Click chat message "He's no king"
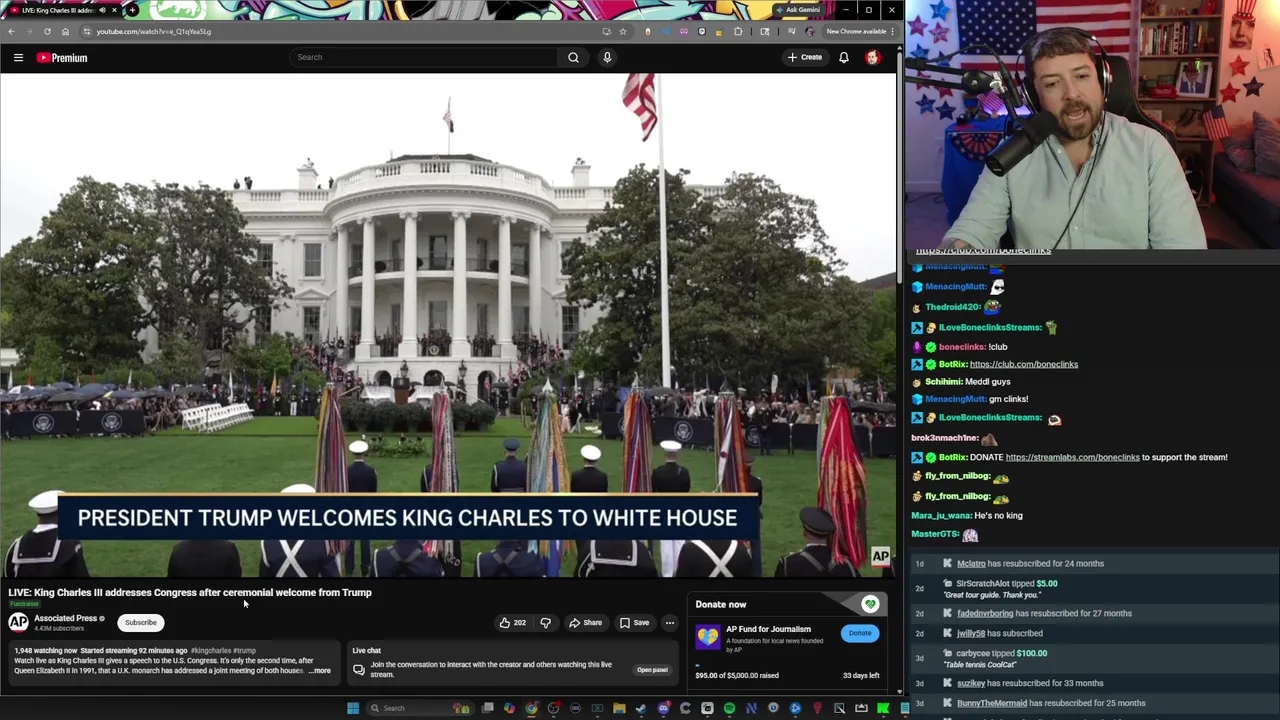 coord(998,516)
